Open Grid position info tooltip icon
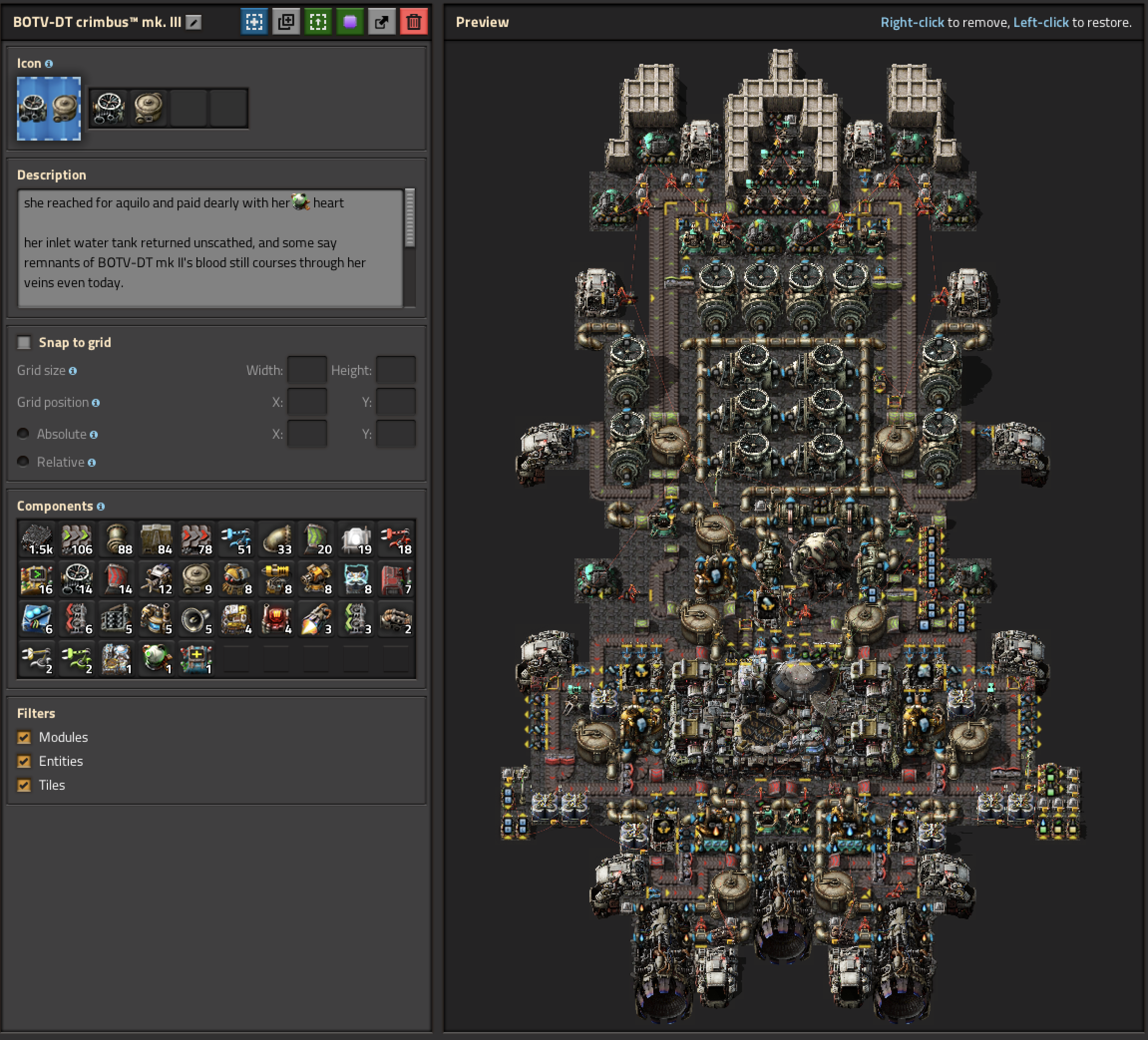This screenshot has width=1148, height=1040. coord(96,402)
